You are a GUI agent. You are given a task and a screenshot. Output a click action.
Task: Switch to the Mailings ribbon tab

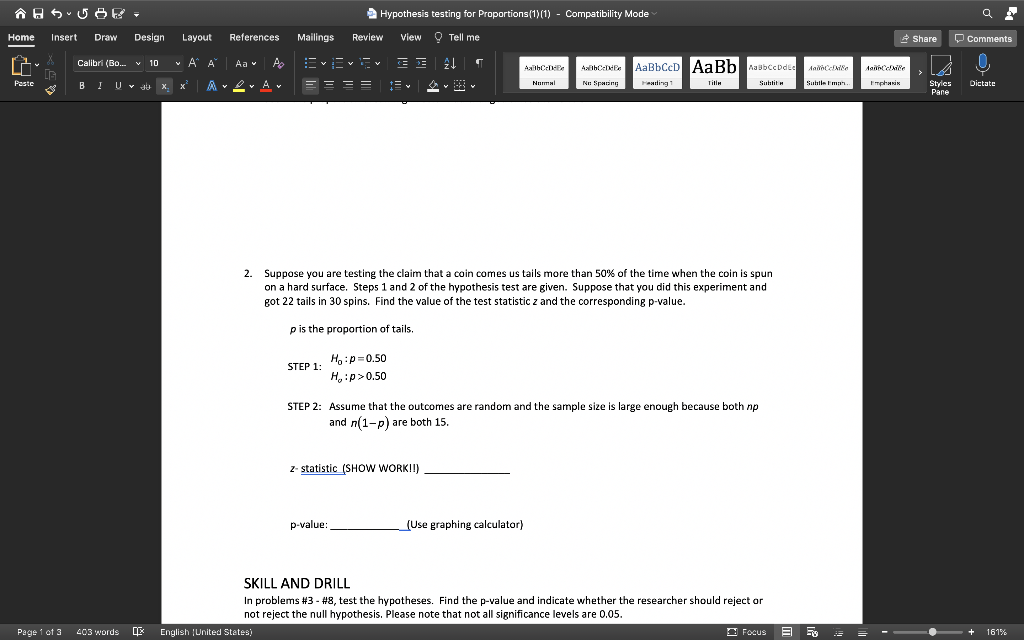pos(315,37)
